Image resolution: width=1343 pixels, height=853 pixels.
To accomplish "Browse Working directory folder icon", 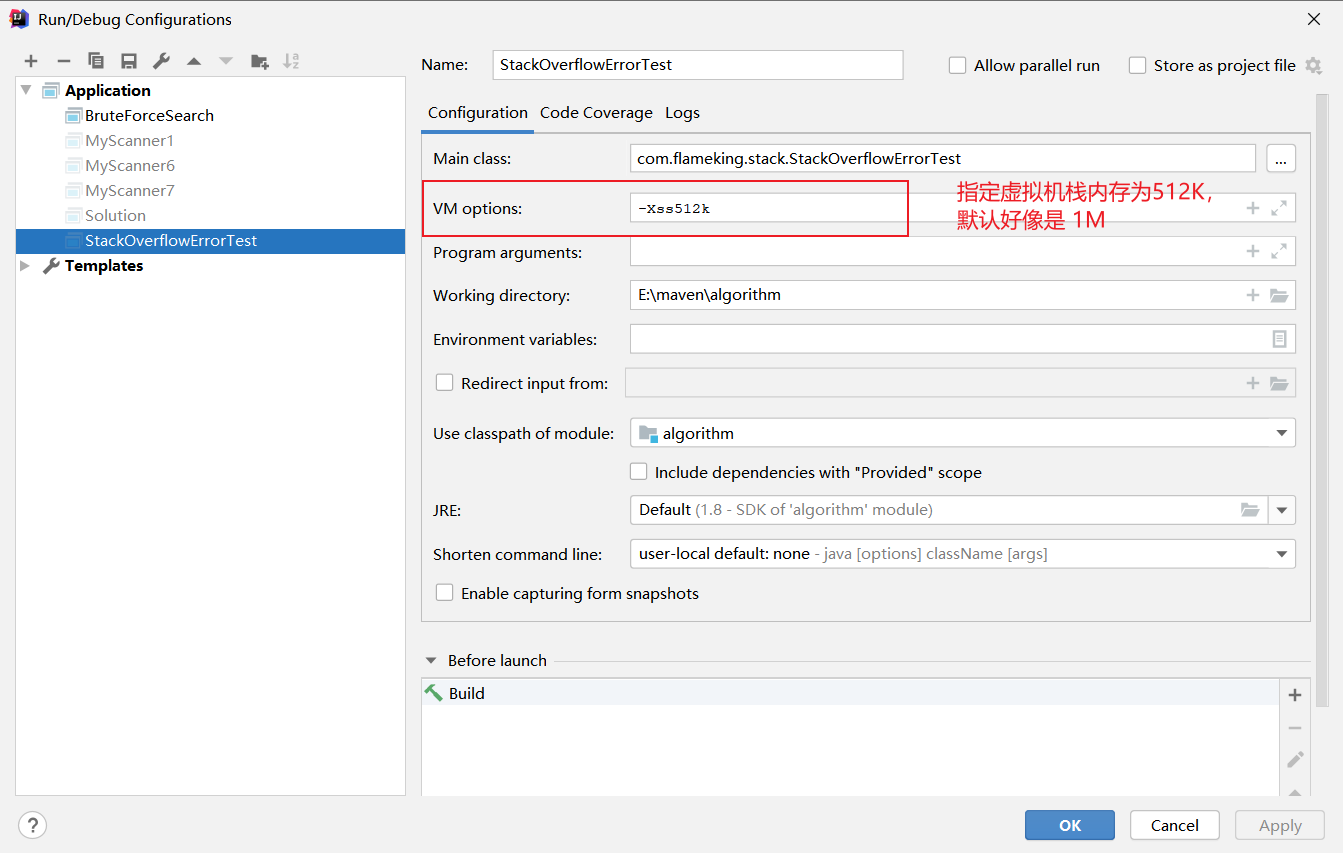I will (x=1279, y=295).
